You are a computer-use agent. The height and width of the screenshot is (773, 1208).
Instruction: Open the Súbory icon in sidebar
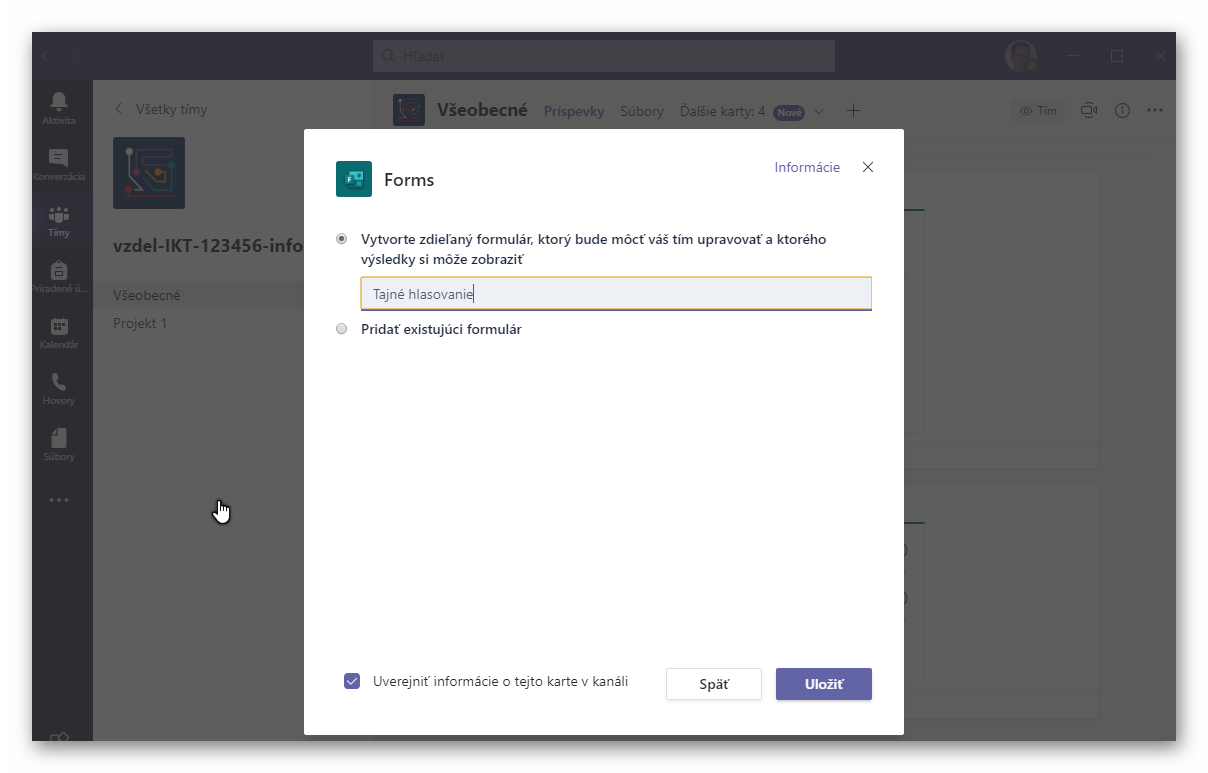pyautogui.click(x=59, y=438)
